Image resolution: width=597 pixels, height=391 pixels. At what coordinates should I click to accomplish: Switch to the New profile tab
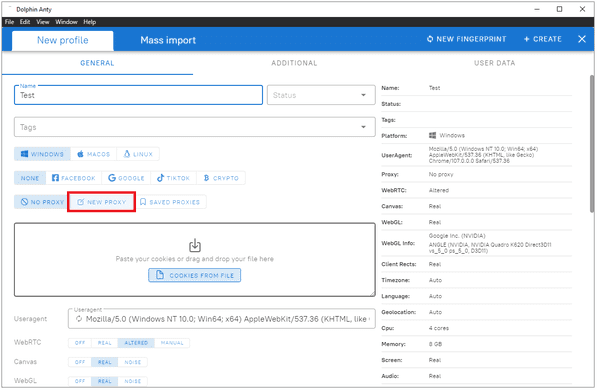pyautogui.click(x=63, y=40)
